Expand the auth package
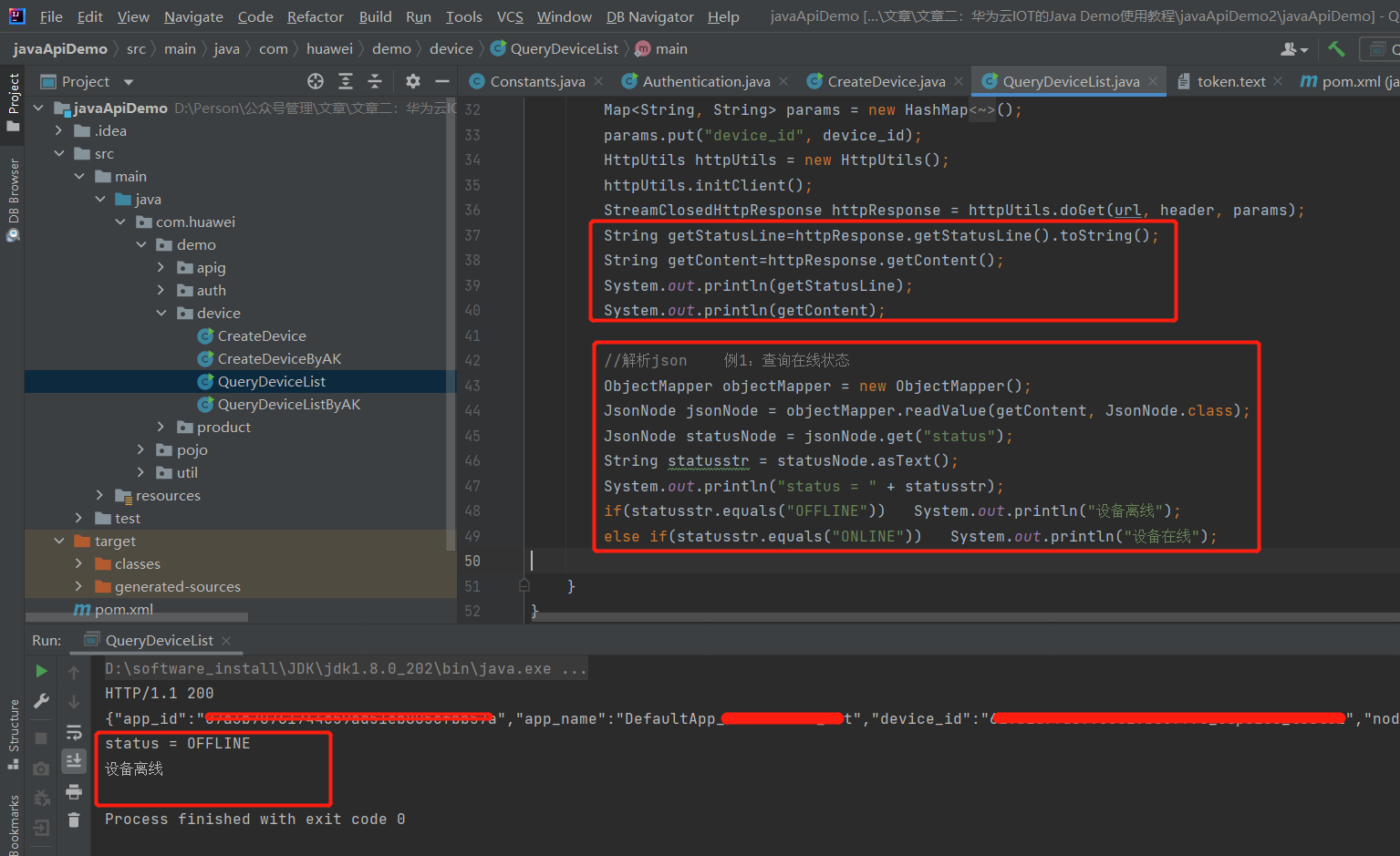The width and height of the screenshot is (1400, 856). point(161,290)
